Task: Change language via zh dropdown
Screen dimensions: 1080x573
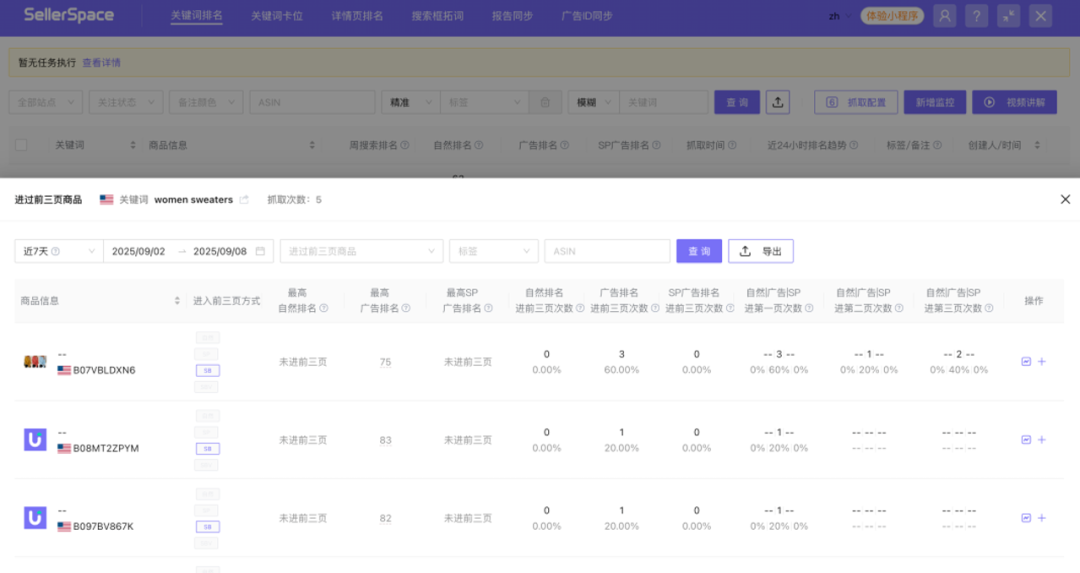Action: [x=840, y=16]
